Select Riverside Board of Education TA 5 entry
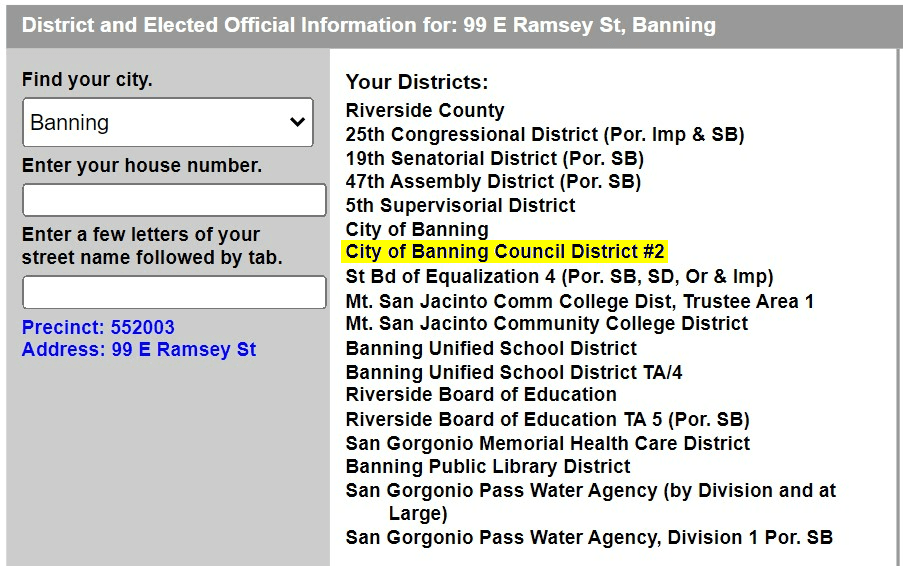The width and height of the screenshot is (903, 566). (x=547, y=419)
